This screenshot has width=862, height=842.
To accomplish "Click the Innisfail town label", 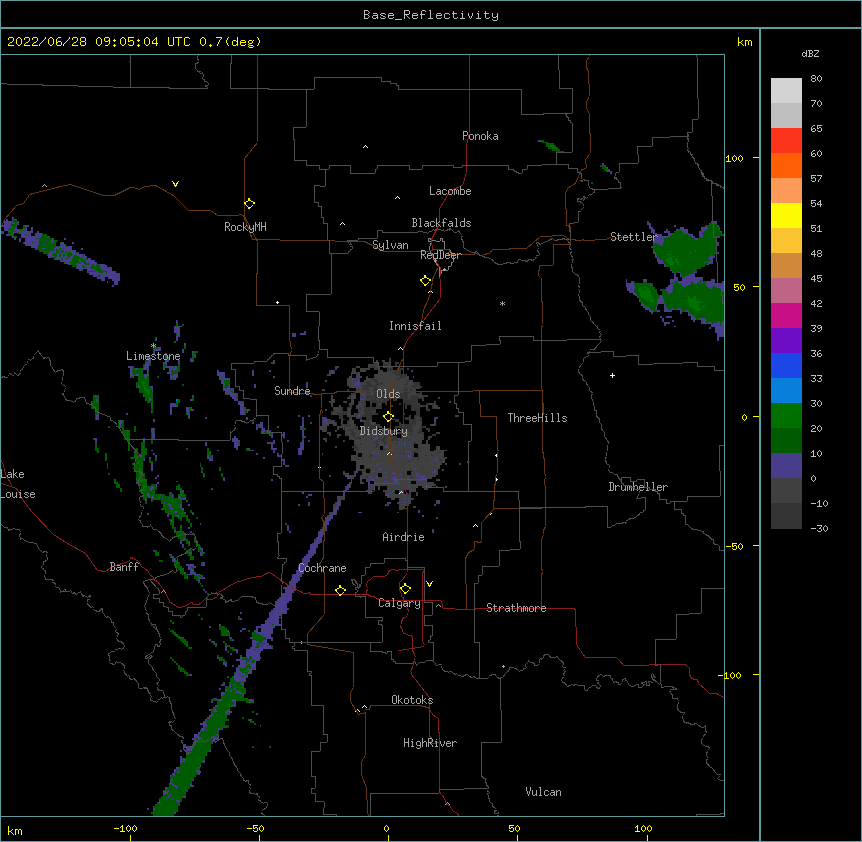I will 415,326.
